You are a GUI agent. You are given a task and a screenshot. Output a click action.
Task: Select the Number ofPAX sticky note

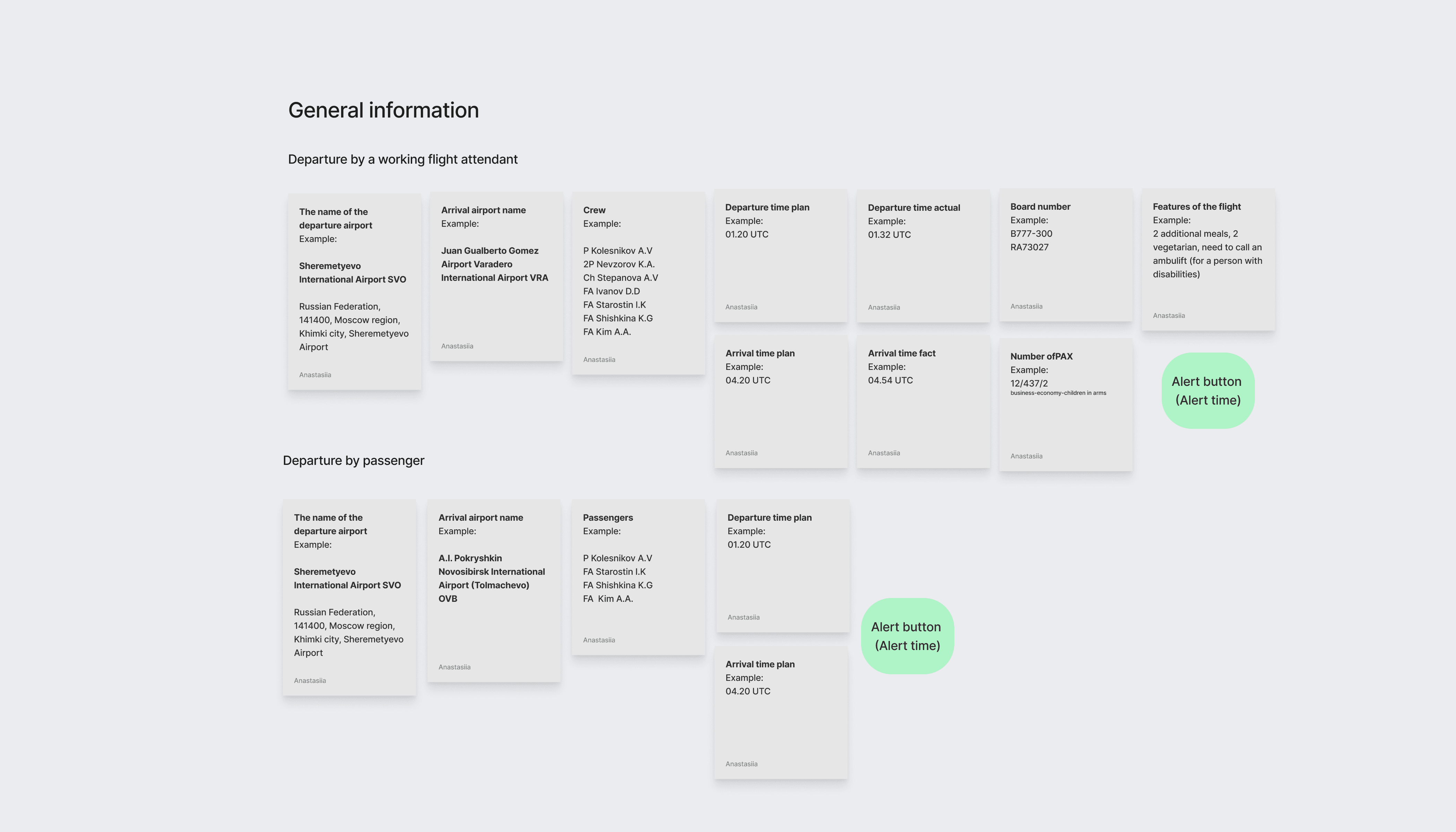1065,405
